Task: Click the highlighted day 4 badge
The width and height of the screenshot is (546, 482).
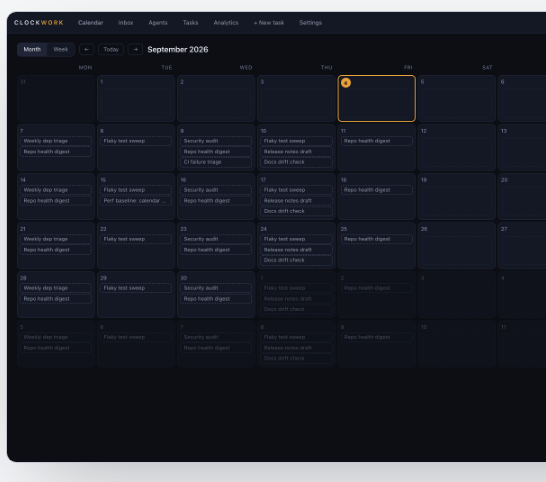Action: point(346,83)
